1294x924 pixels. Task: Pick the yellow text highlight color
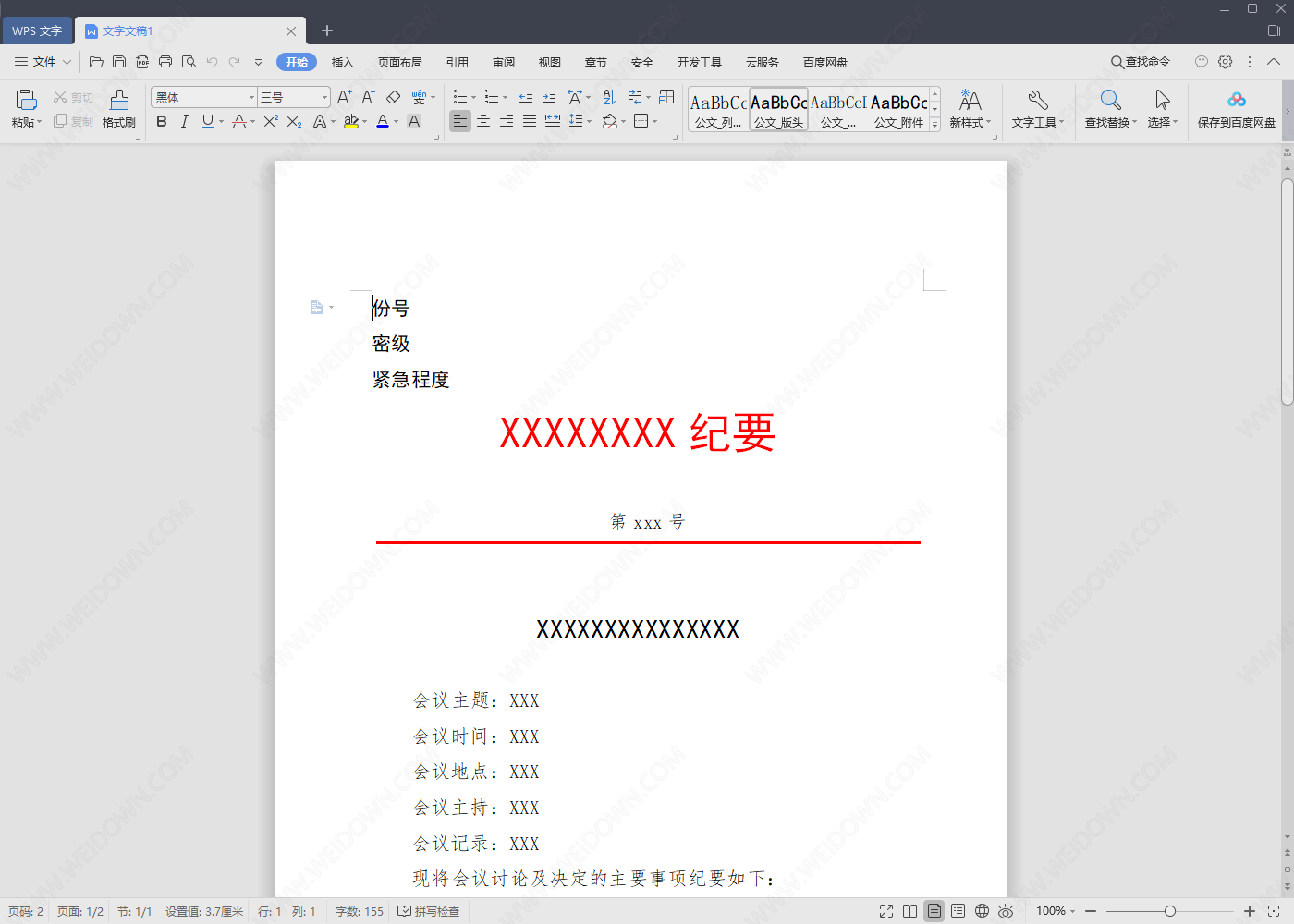pos(351,121)
